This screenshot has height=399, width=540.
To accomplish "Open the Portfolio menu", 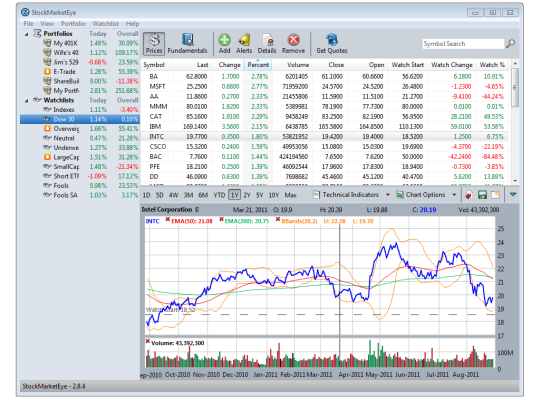I will coord(73,24).
